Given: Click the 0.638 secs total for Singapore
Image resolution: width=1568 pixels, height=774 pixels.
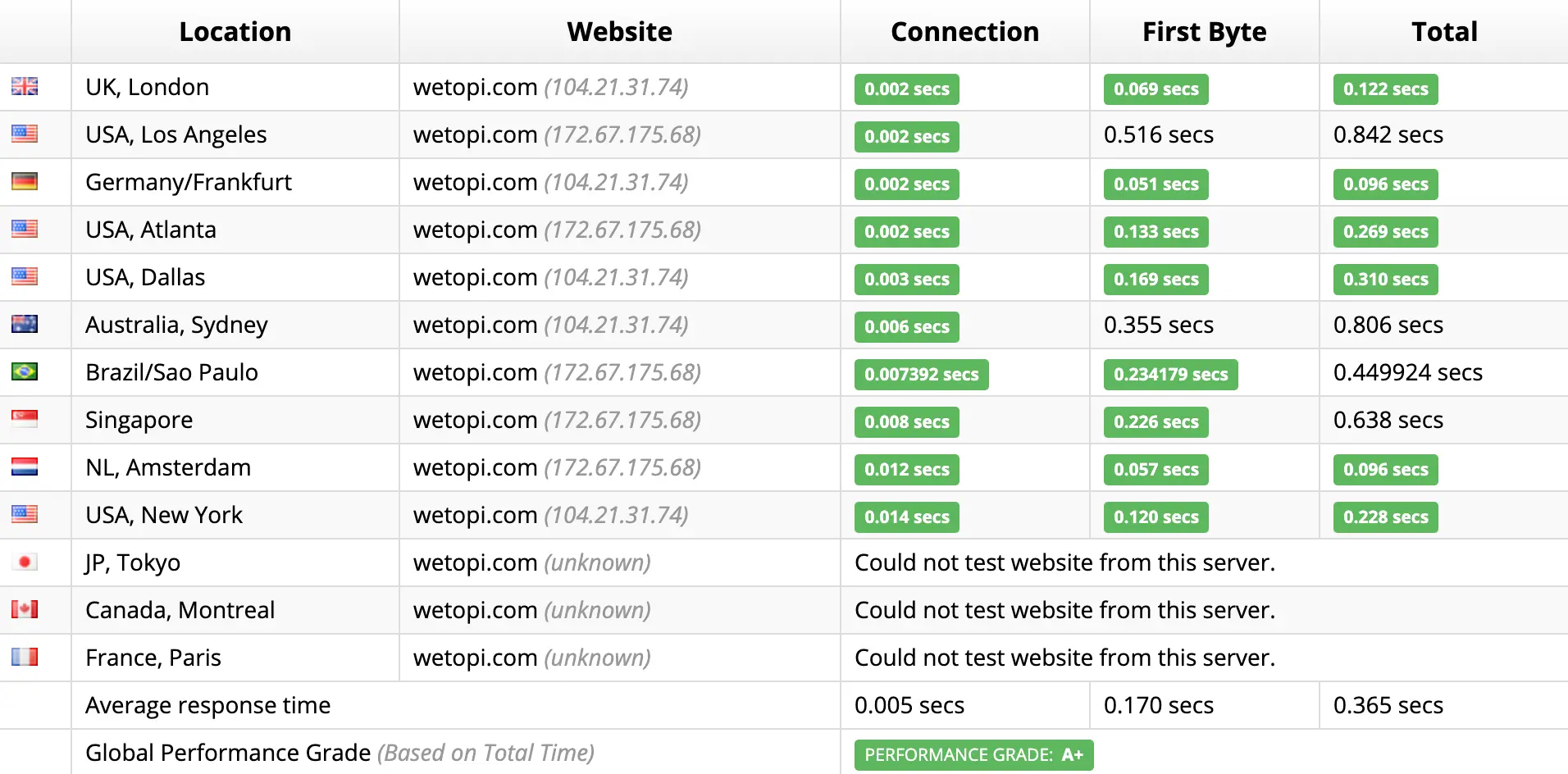Looking at the screenshot, I should (1388, 420).
